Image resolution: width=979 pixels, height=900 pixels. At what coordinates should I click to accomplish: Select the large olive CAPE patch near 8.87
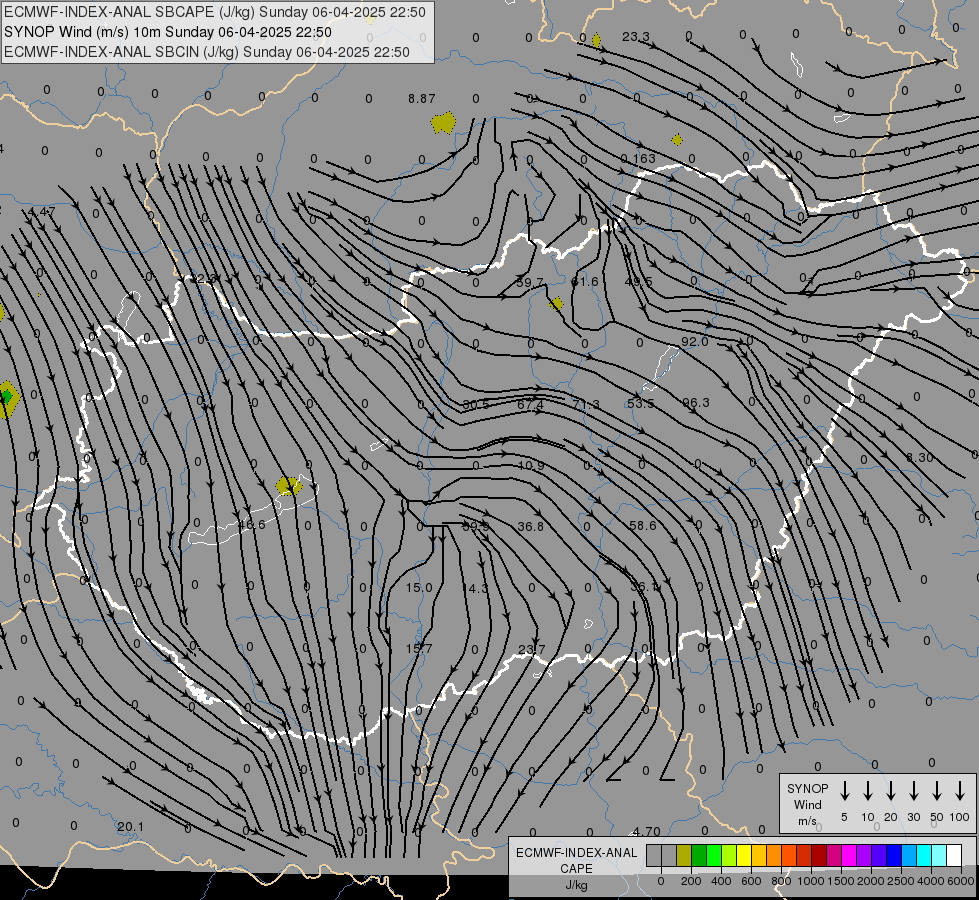pos(443,123)
